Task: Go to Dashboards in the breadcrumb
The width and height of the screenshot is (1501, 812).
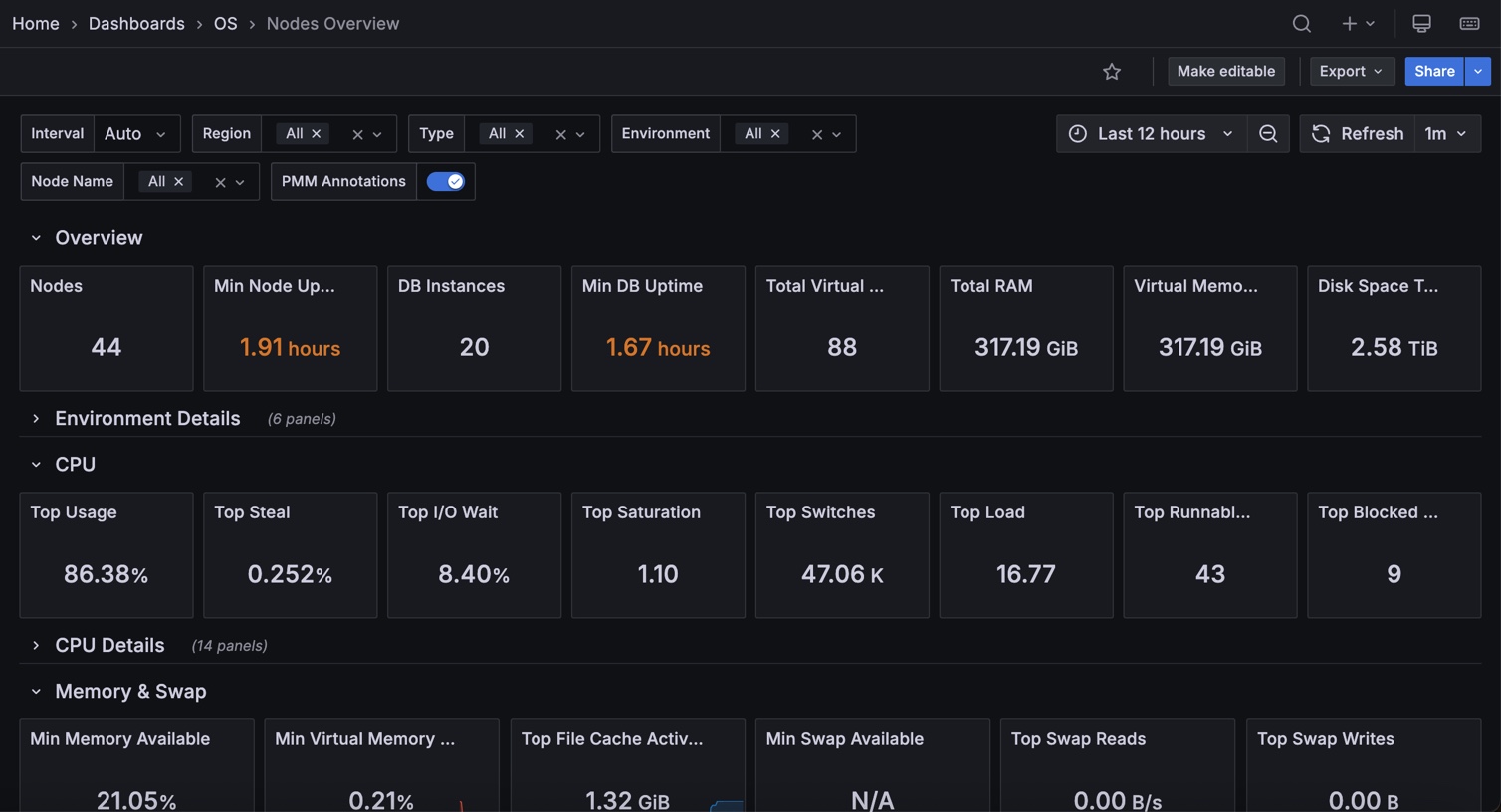Action: 136,23
